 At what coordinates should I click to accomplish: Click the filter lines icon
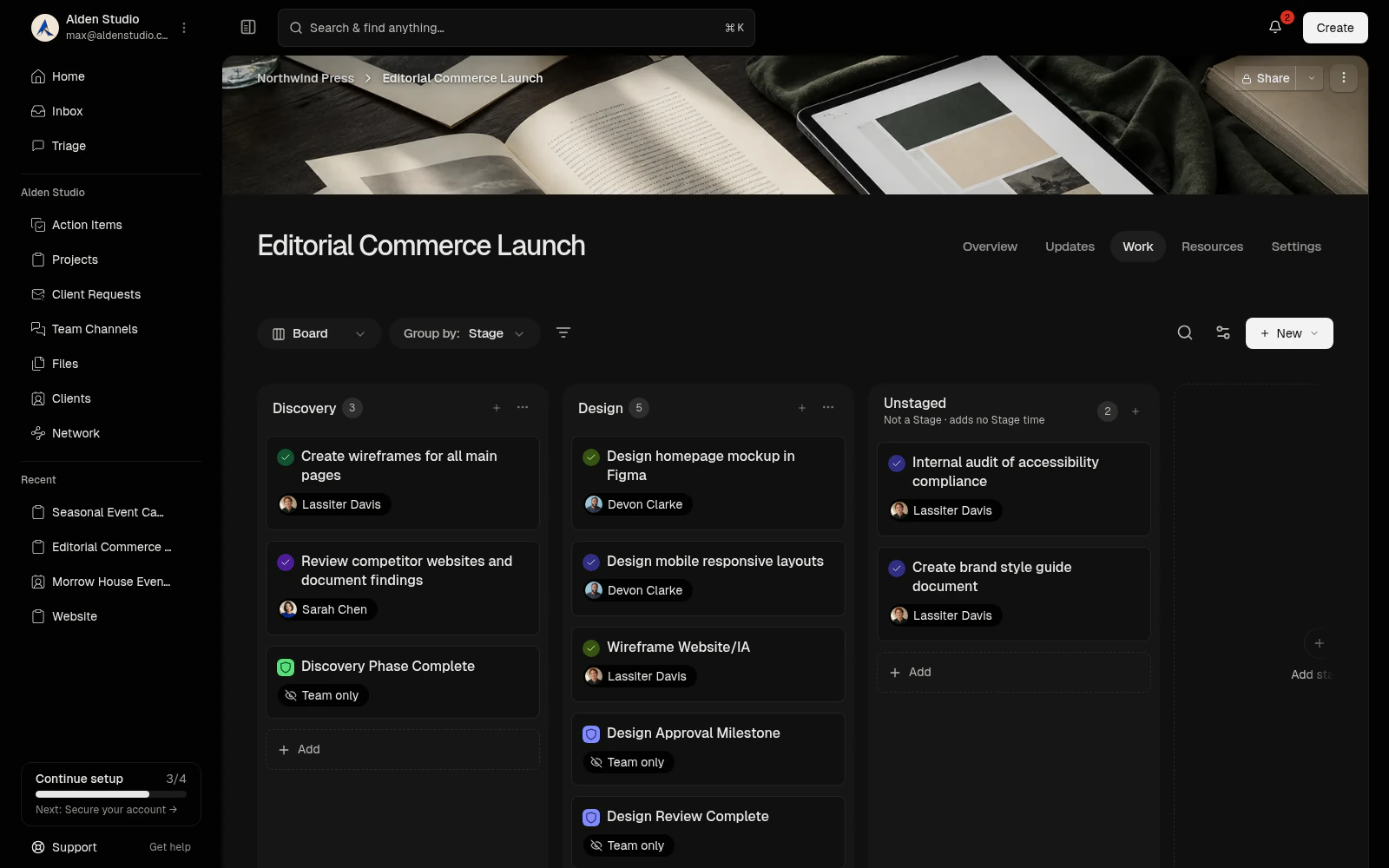point(563,332)
